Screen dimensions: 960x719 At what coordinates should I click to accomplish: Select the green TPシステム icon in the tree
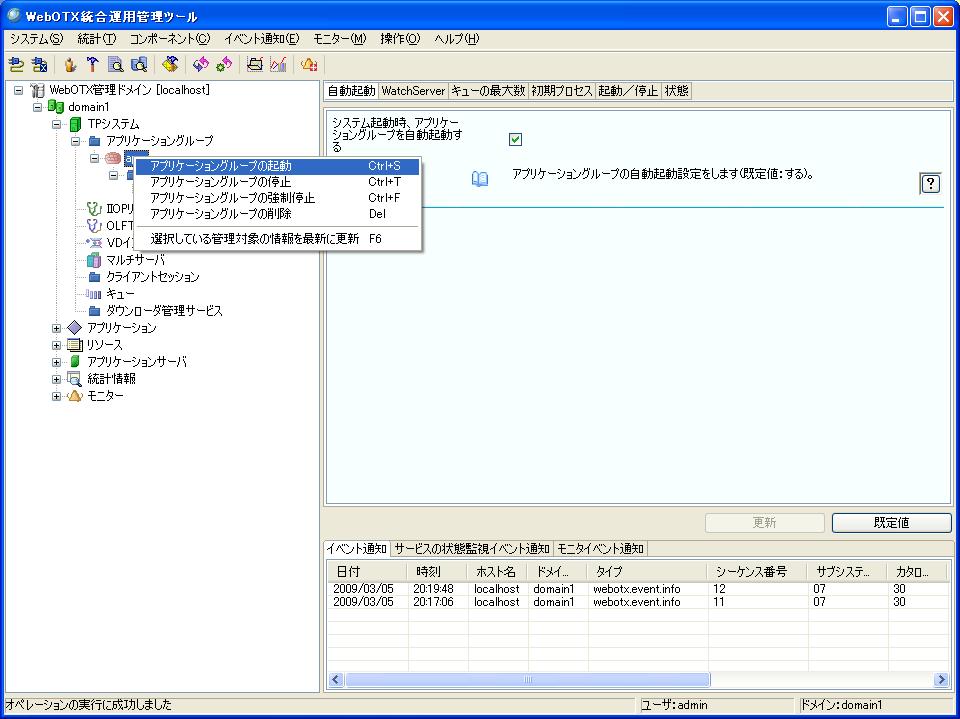click(x=75, y=124)
